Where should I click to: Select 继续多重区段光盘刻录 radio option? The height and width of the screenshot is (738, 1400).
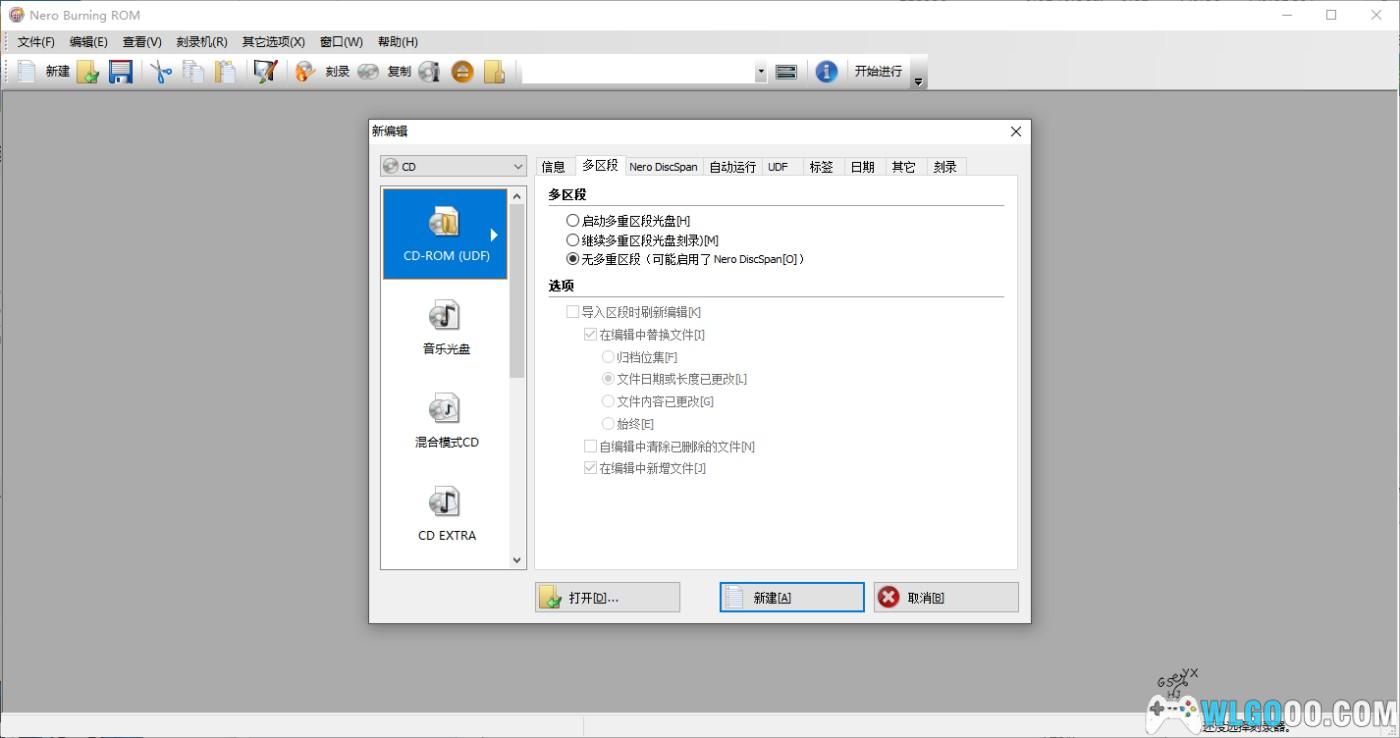coord(573,240)
